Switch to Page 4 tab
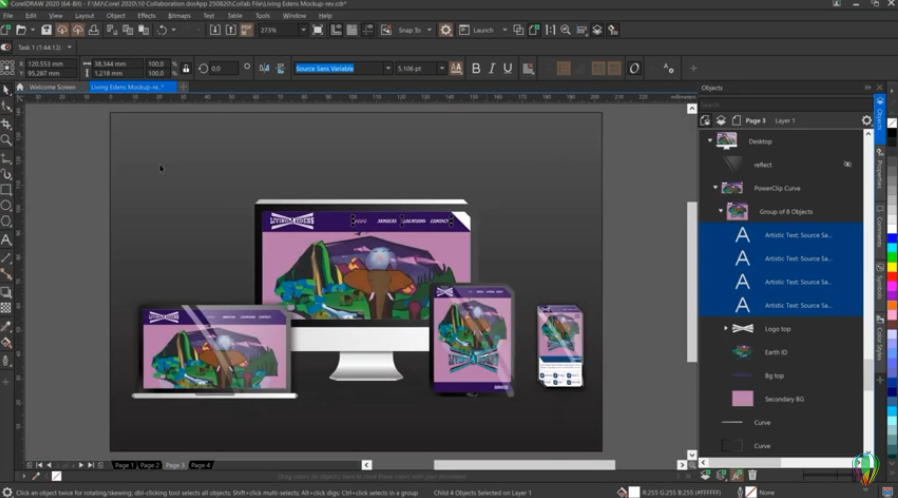Viewport: 898px width, 498px height. [200, 465]
